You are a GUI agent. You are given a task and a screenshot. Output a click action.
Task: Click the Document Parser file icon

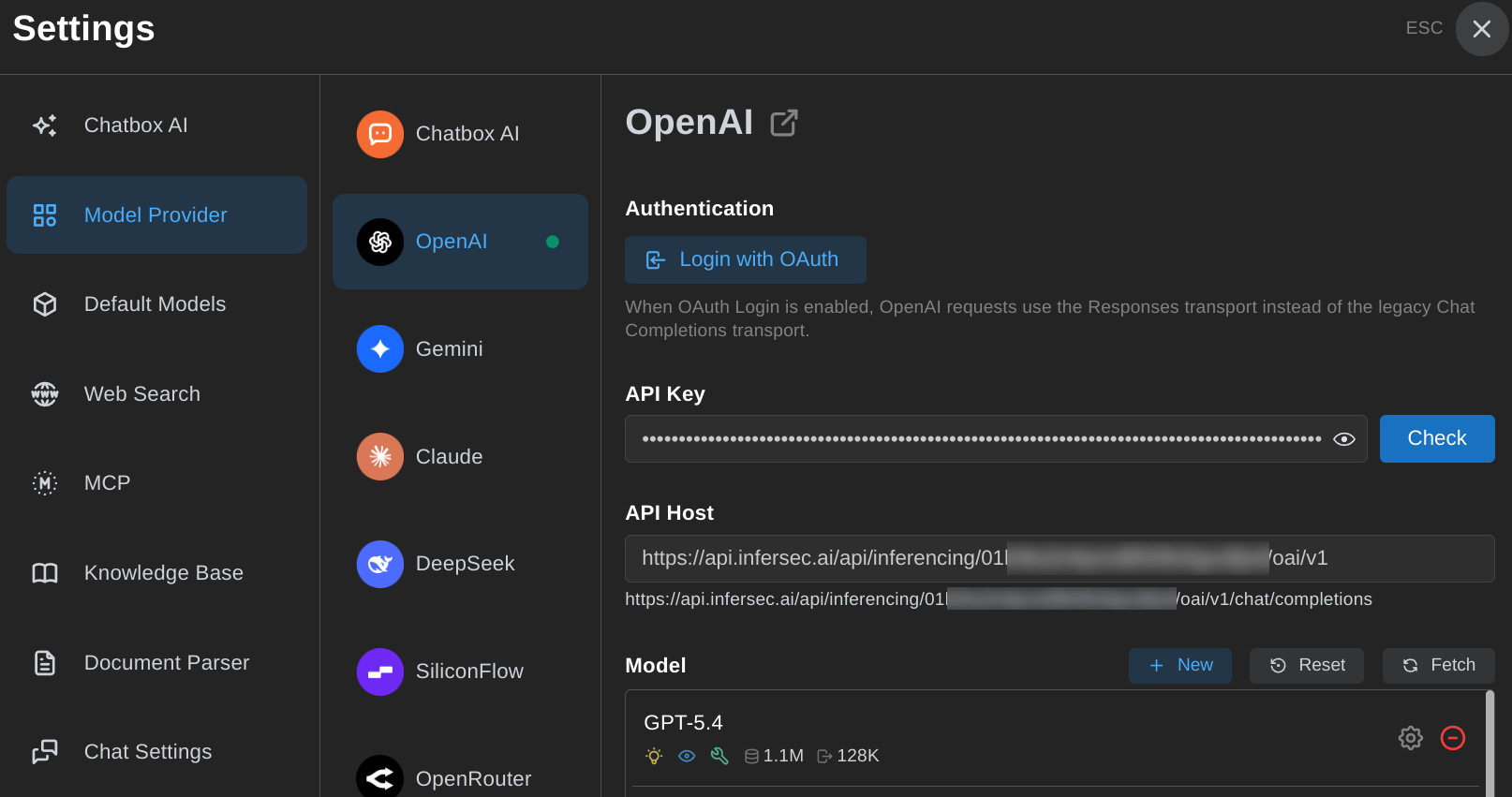45,663
